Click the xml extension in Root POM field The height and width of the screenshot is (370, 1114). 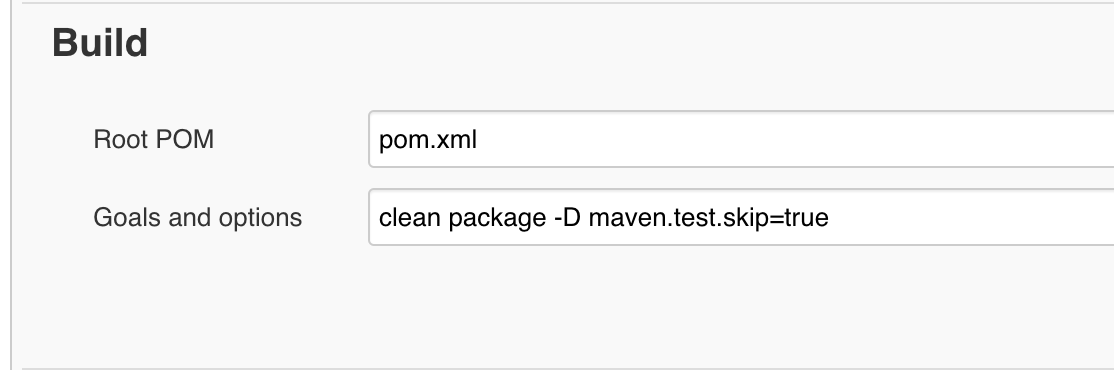pyautogui.click(x=456, y=139)
